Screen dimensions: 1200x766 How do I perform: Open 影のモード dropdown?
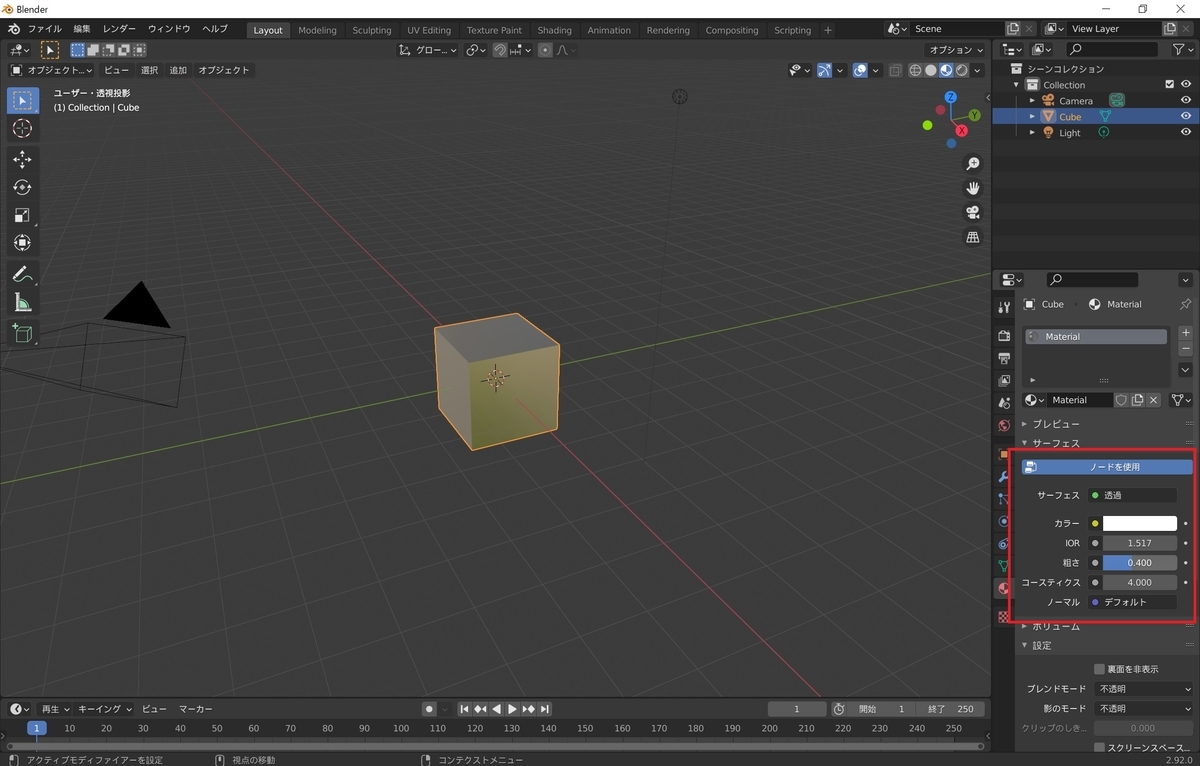click(x=1145, y=709)
